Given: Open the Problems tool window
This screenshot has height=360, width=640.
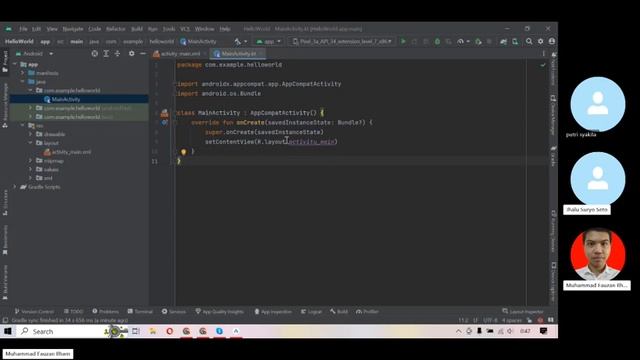Looking at the screenshot, I should tap(105, 311).
